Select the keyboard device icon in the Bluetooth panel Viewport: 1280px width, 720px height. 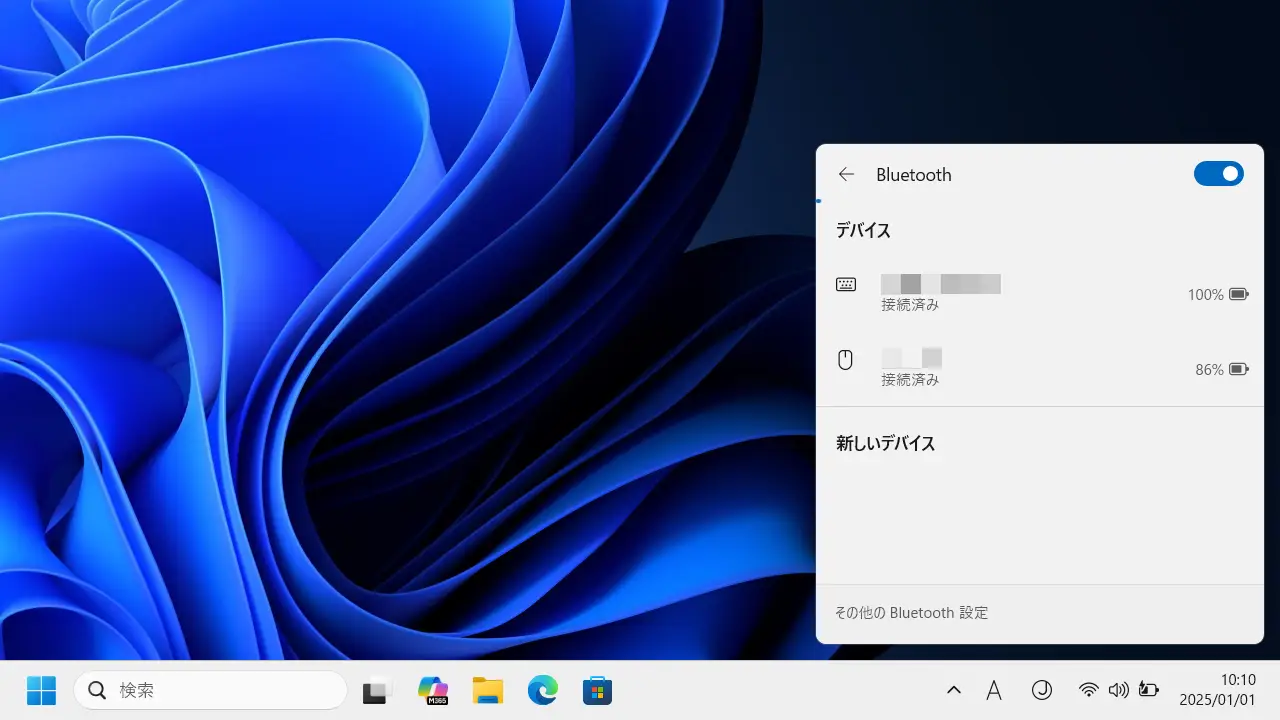[x=846, y=284]
